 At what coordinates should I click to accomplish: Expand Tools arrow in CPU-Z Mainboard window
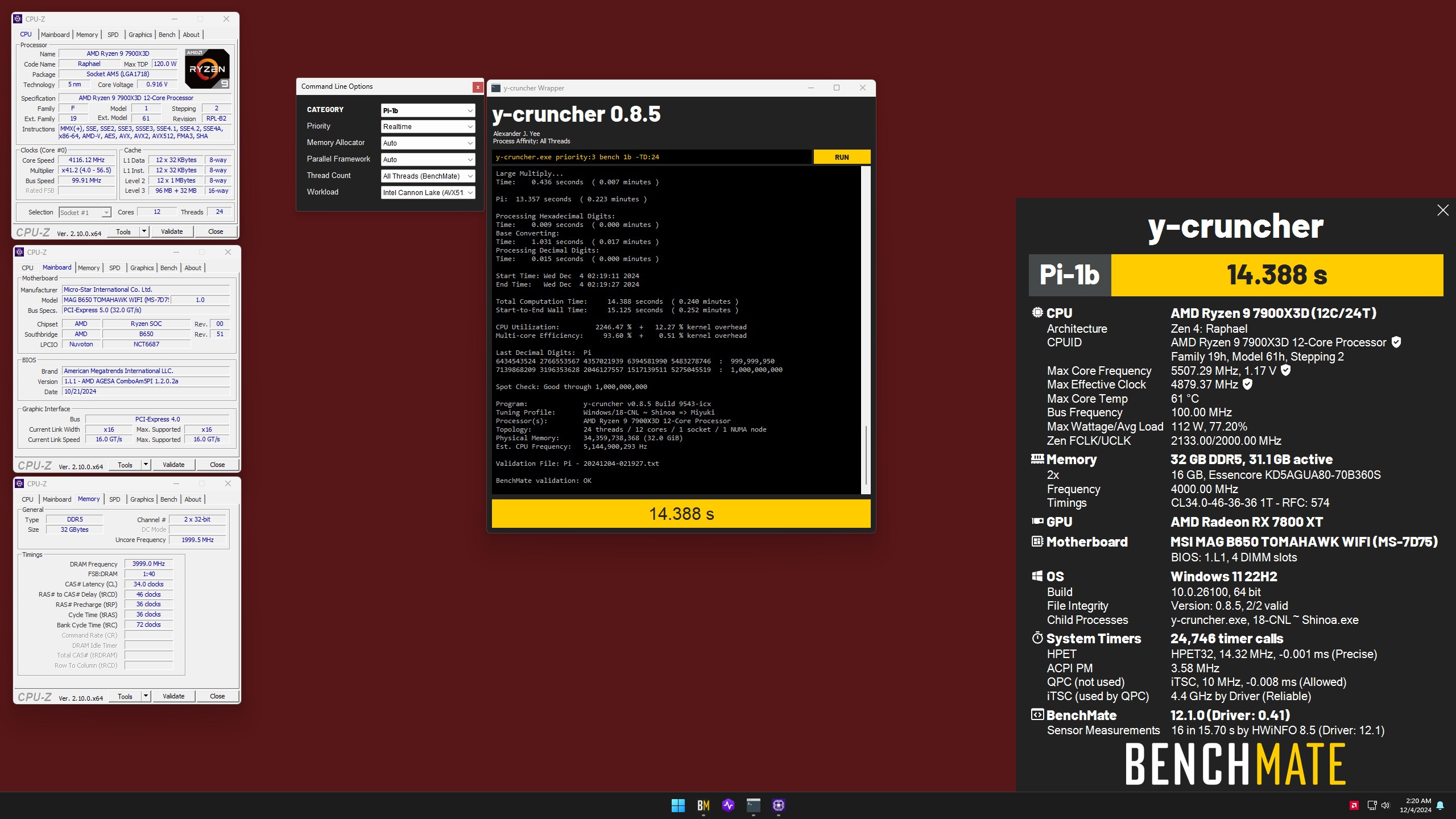[x=146, y=465]
